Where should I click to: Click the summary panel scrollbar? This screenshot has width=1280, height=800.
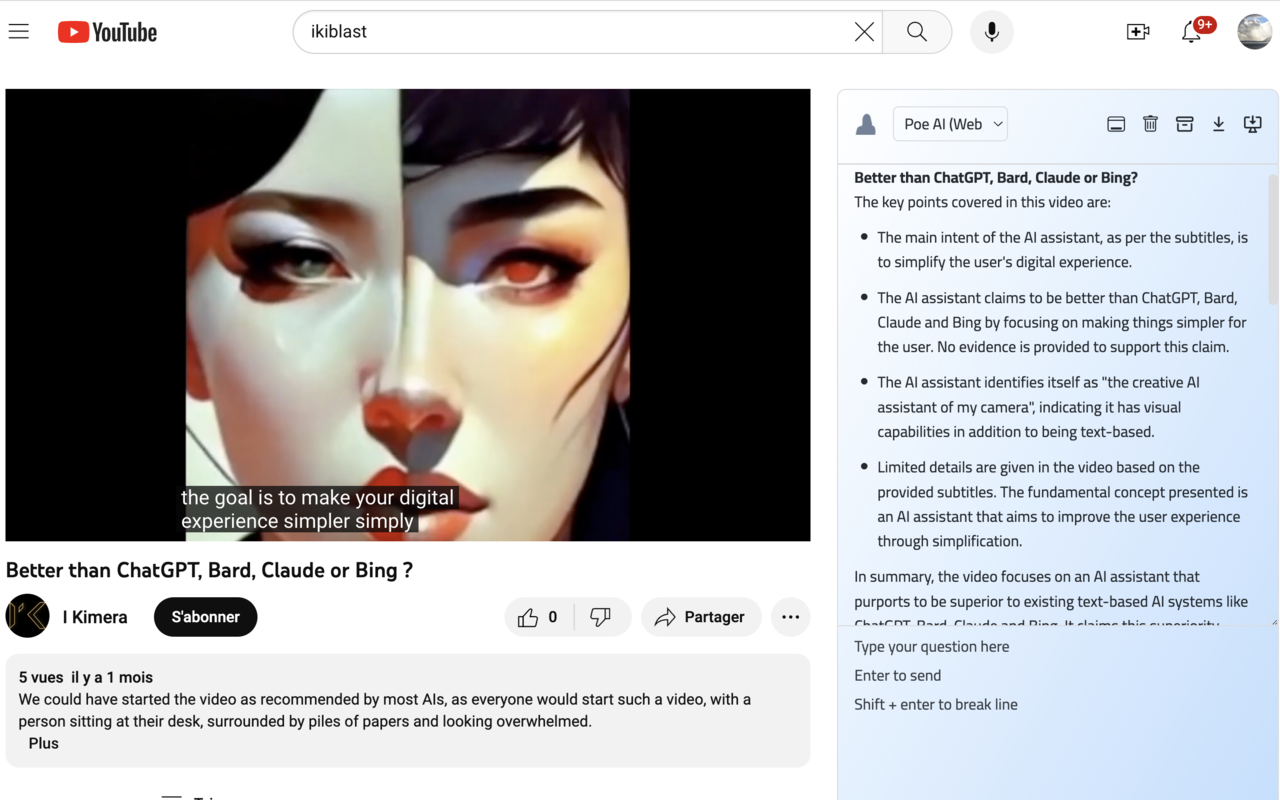[x=1273, y=240]
